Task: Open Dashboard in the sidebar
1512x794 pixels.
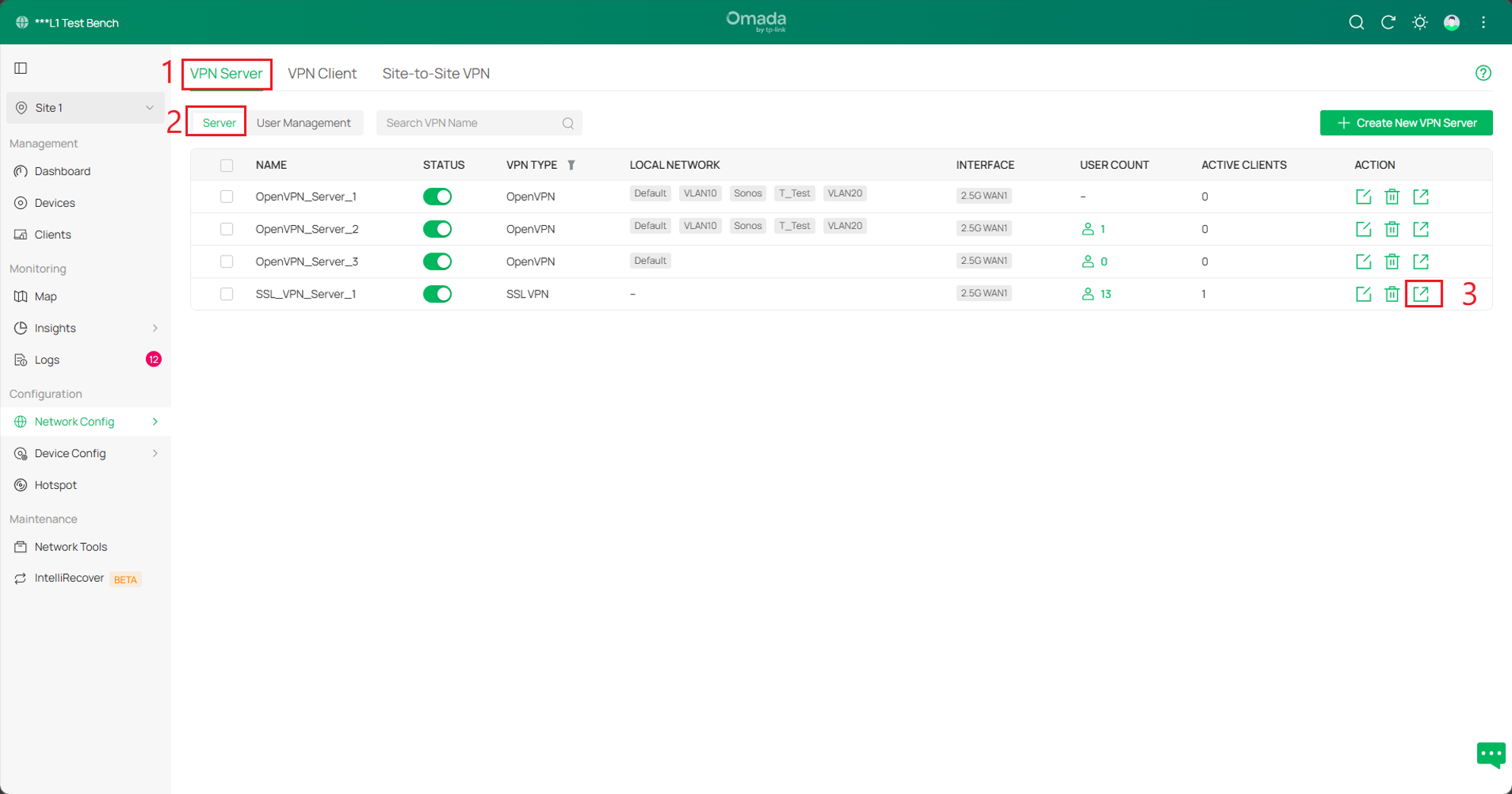Action: pyautogui.click(x=62, y=171)
